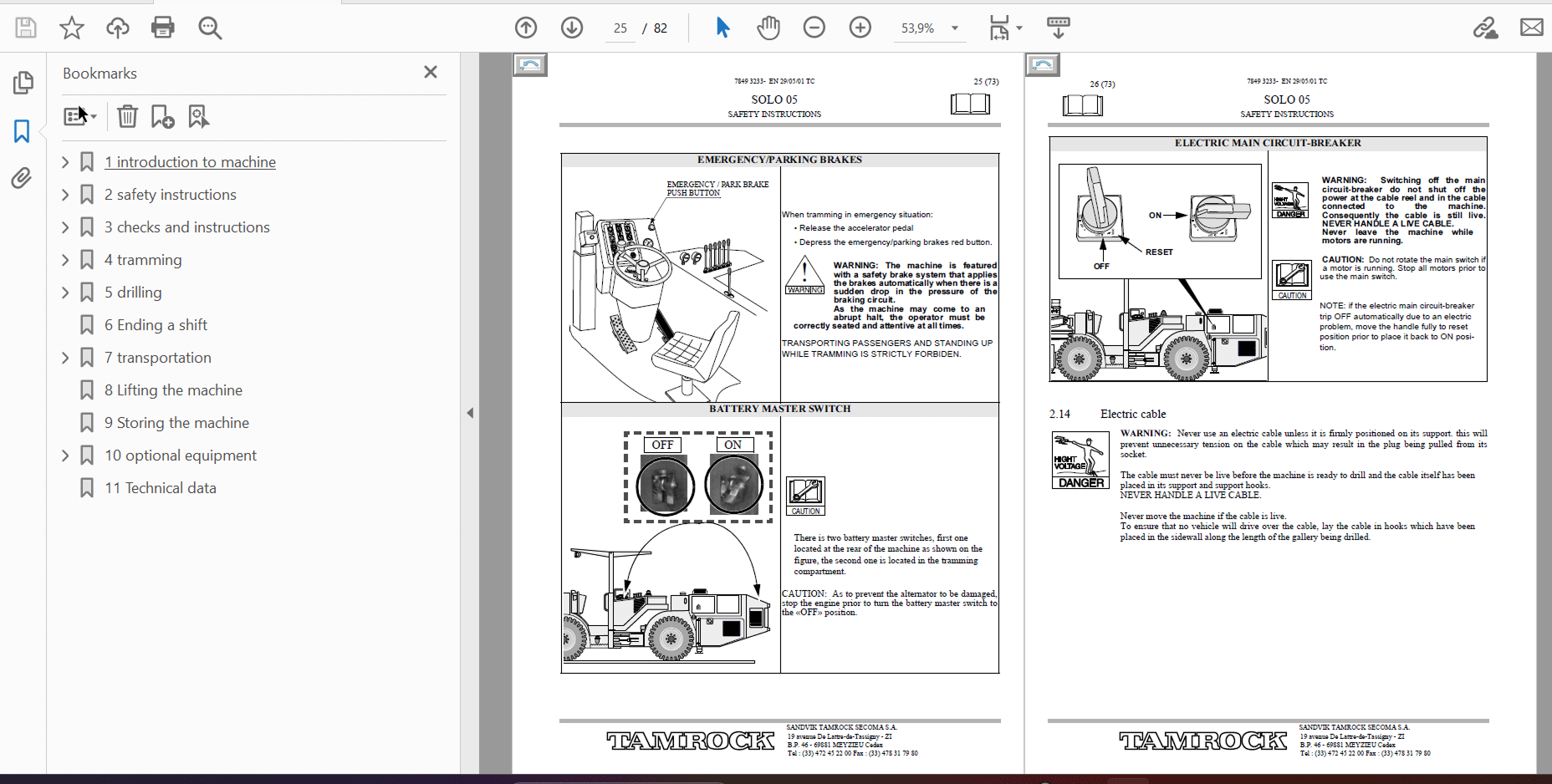Zoom out with minus button
Screen dimensions: 1552x784
pyautogui.click(x=814, y=28)
